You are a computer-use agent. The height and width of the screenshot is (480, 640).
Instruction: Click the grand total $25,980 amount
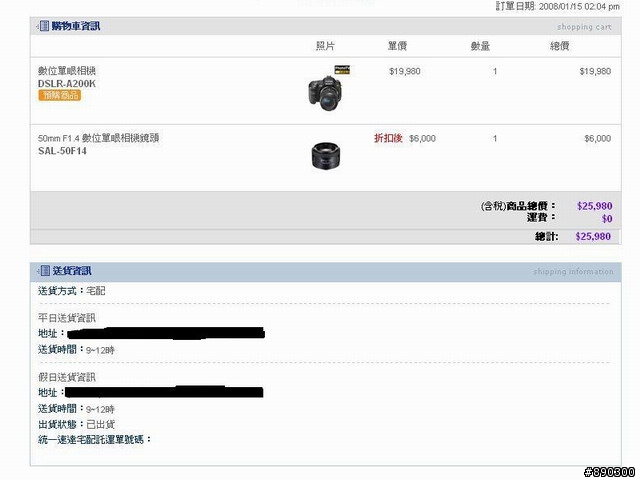593,236
